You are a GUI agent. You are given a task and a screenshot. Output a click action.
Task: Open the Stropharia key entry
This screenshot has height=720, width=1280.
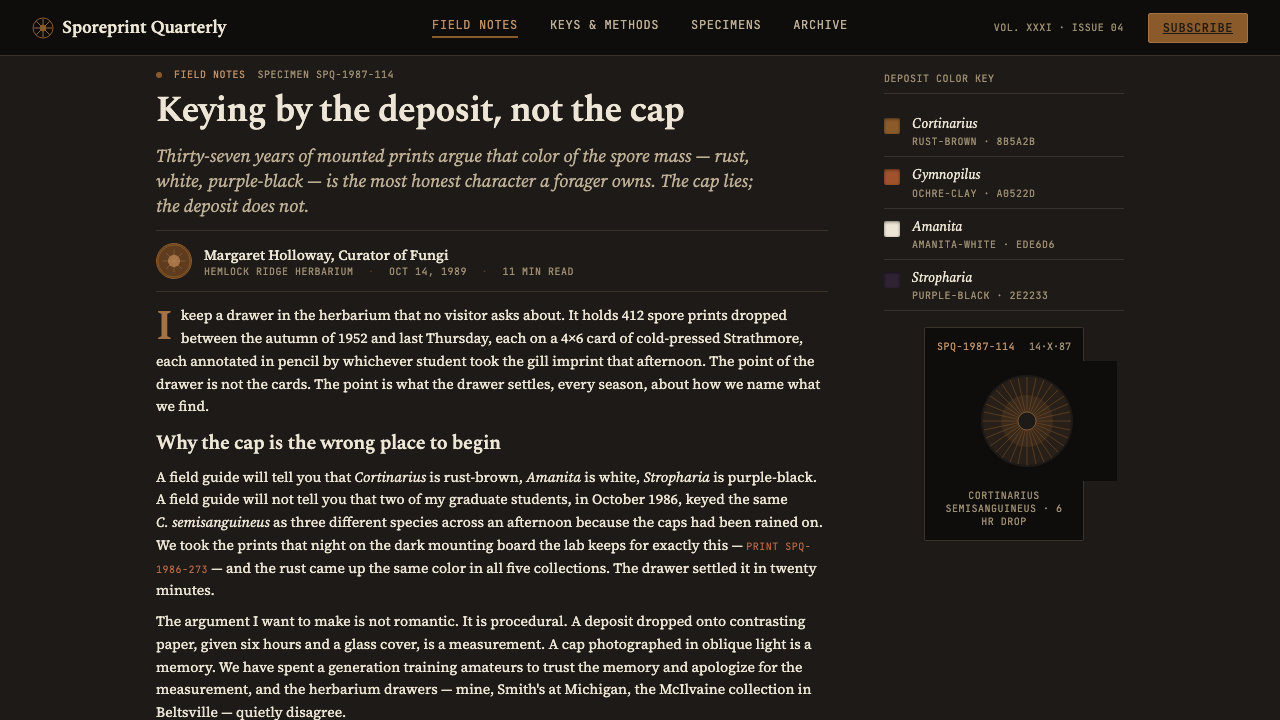[1004, 286]
